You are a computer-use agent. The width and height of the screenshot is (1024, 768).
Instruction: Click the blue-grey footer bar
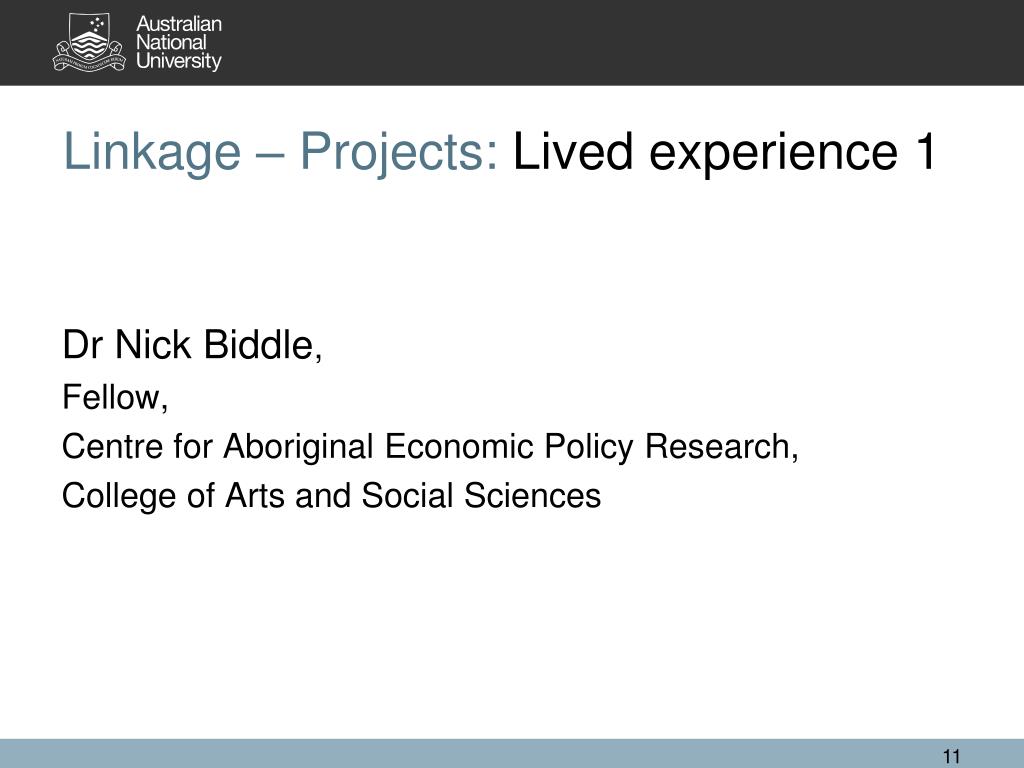[x=512, y=754]
